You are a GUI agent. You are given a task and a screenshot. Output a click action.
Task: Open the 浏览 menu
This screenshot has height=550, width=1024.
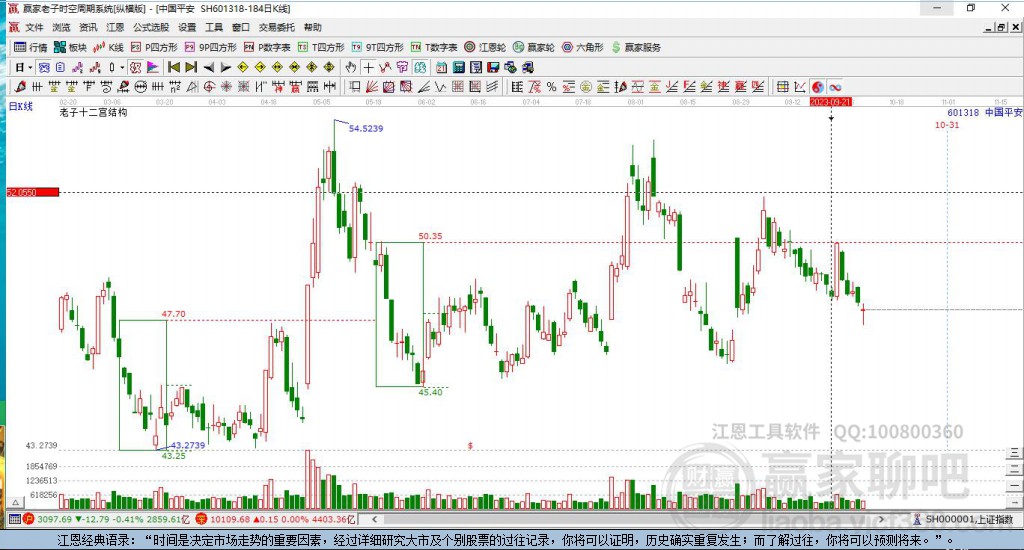coord(61,27)
